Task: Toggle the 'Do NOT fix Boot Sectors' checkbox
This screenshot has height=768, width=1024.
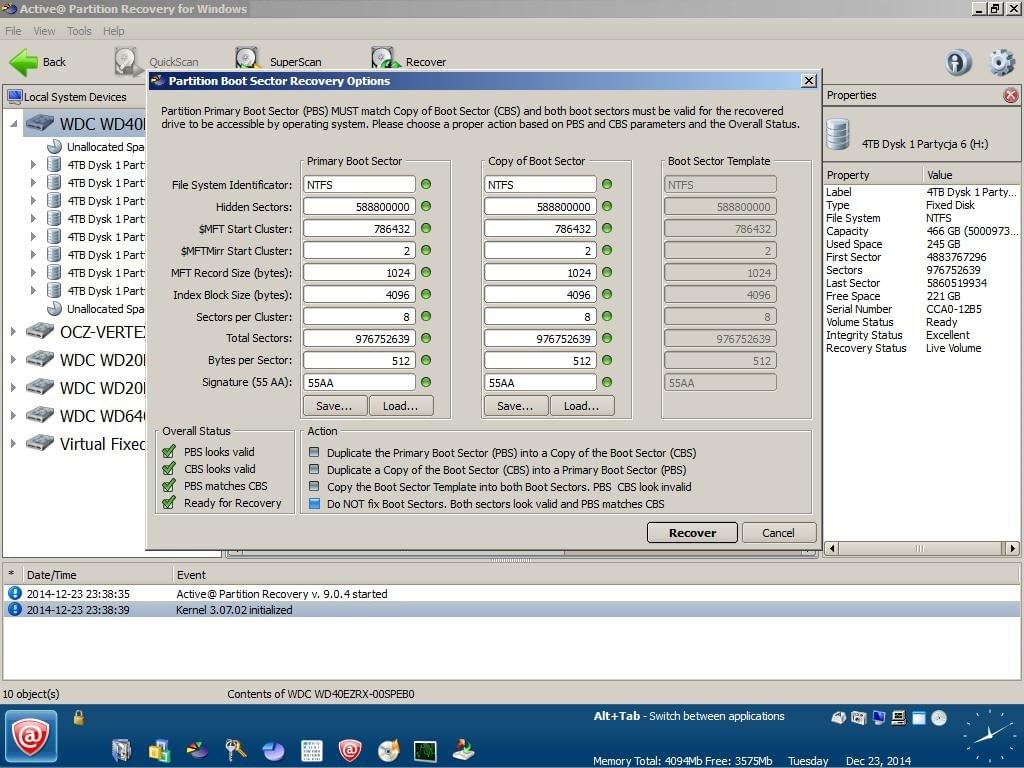Action: tap(314, 504)
